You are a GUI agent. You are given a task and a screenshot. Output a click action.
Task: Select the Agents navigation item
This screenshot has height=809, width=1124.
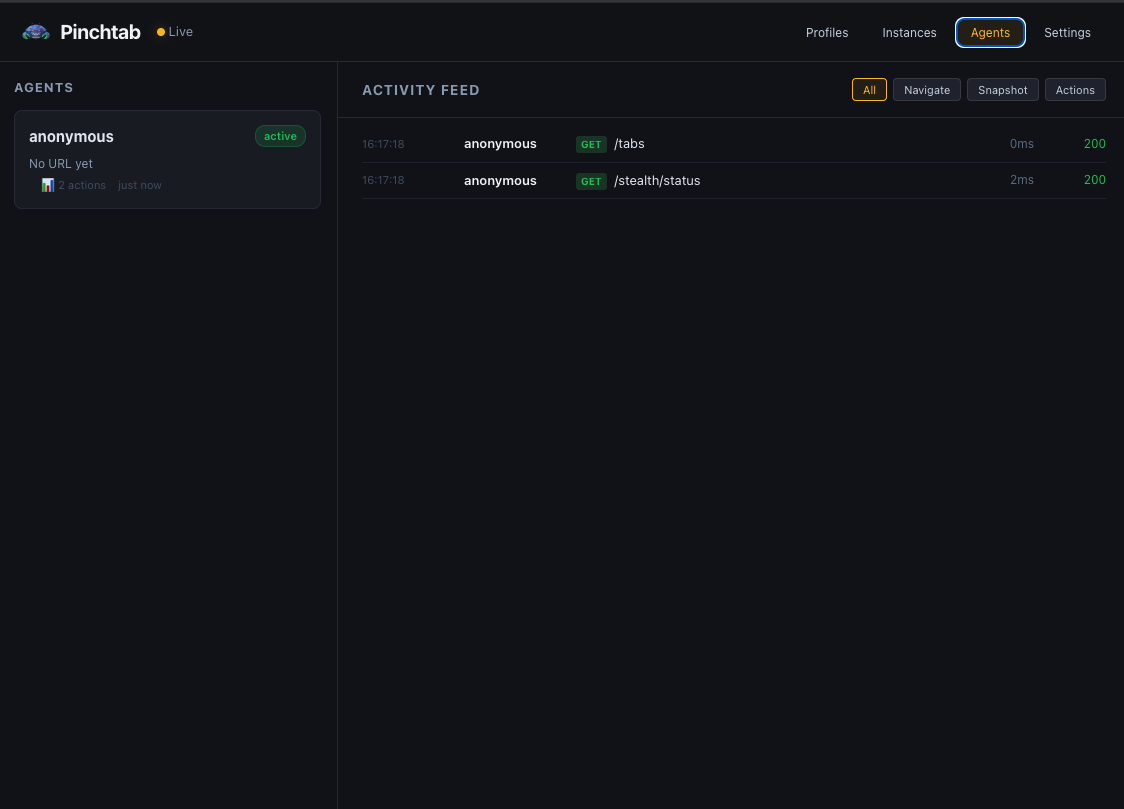pyautogui.click(x=990, y=32)
